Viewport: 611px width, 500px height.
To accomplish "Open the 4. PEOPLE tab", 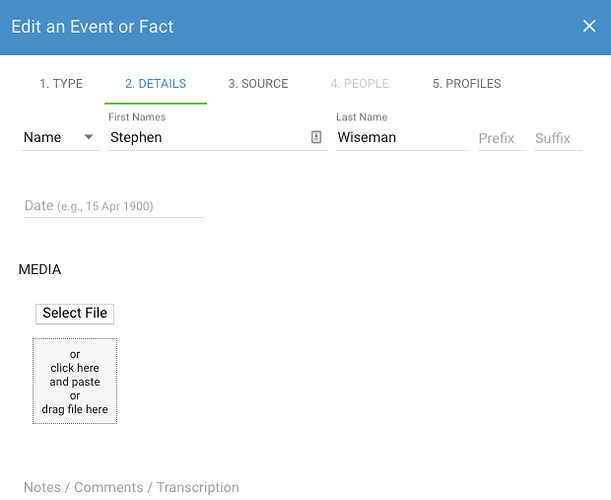I will (x=359, y=84).
